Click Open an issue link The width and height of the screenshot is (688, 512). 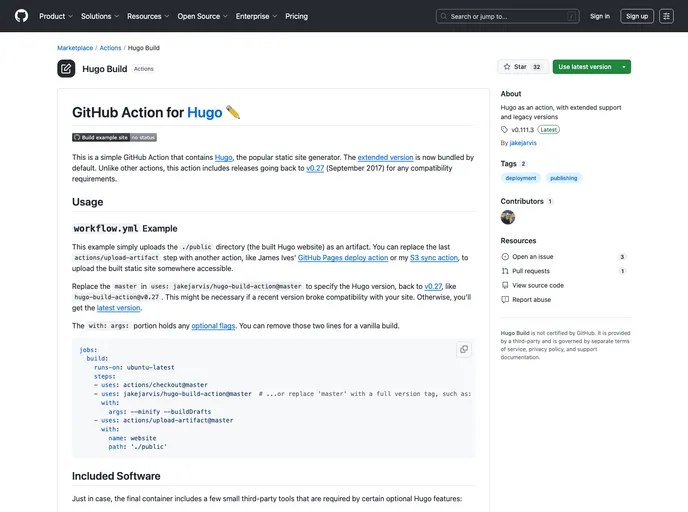(532, 257)
